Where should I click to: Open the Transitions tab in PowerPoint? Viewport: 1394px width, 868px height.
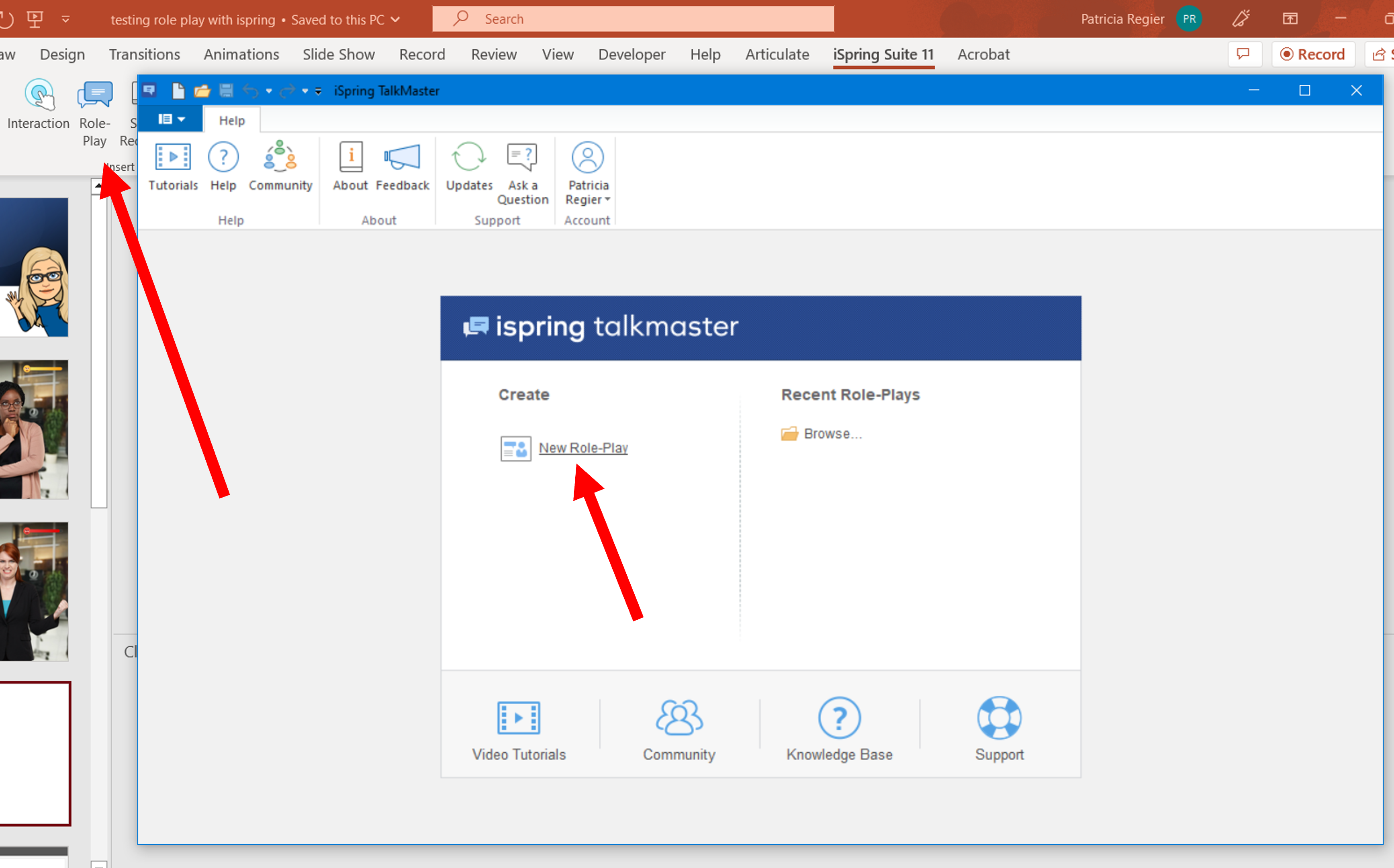(x=144, y=55)
